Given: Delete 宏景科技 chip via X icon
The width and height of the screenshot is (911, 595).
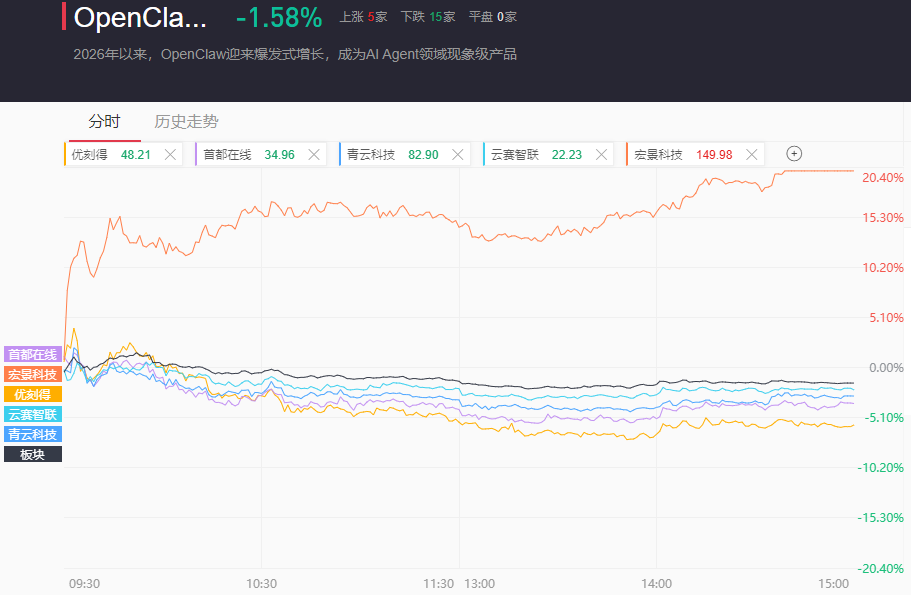Looking at the screenshot, I should pyautogui.click(x=752, y=154).
